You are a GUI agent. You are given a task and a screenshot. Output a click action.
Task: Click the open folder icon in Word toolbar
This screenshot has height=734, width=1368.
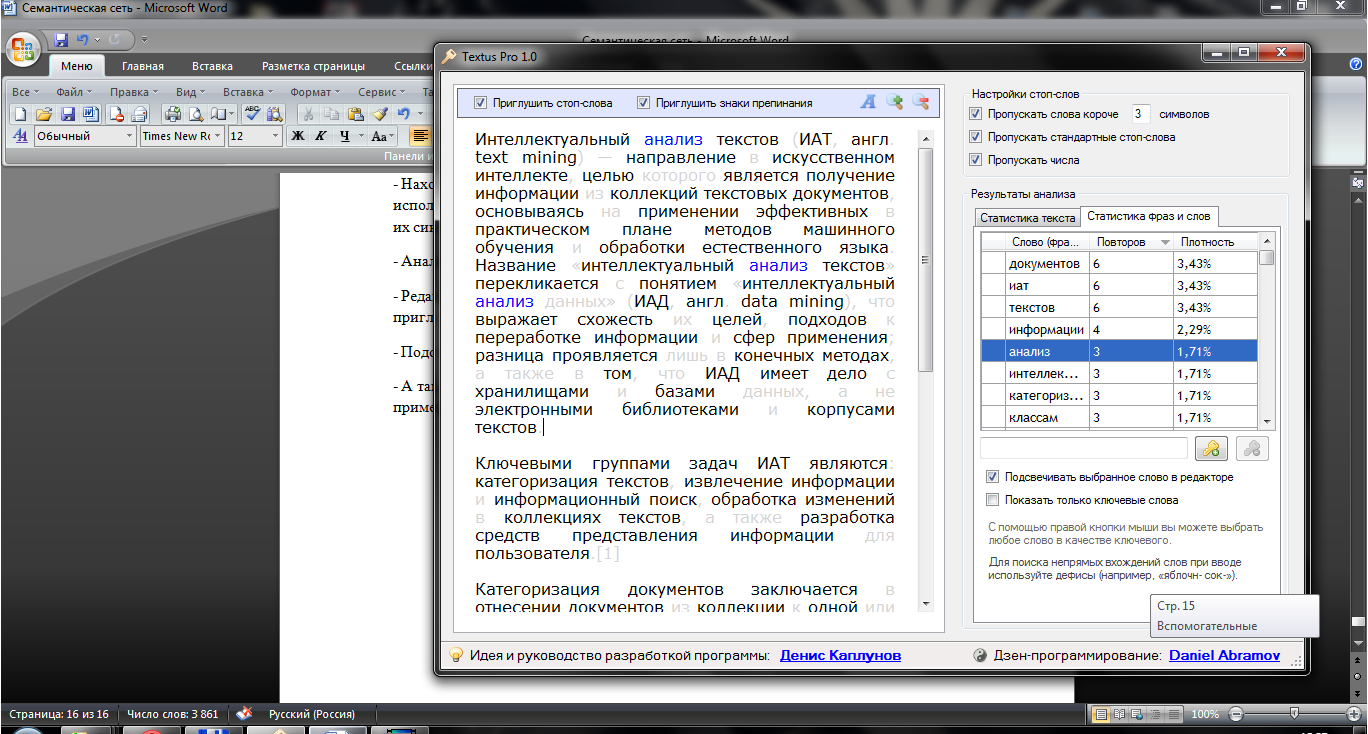pyautogui.click(x=43, y=113)
